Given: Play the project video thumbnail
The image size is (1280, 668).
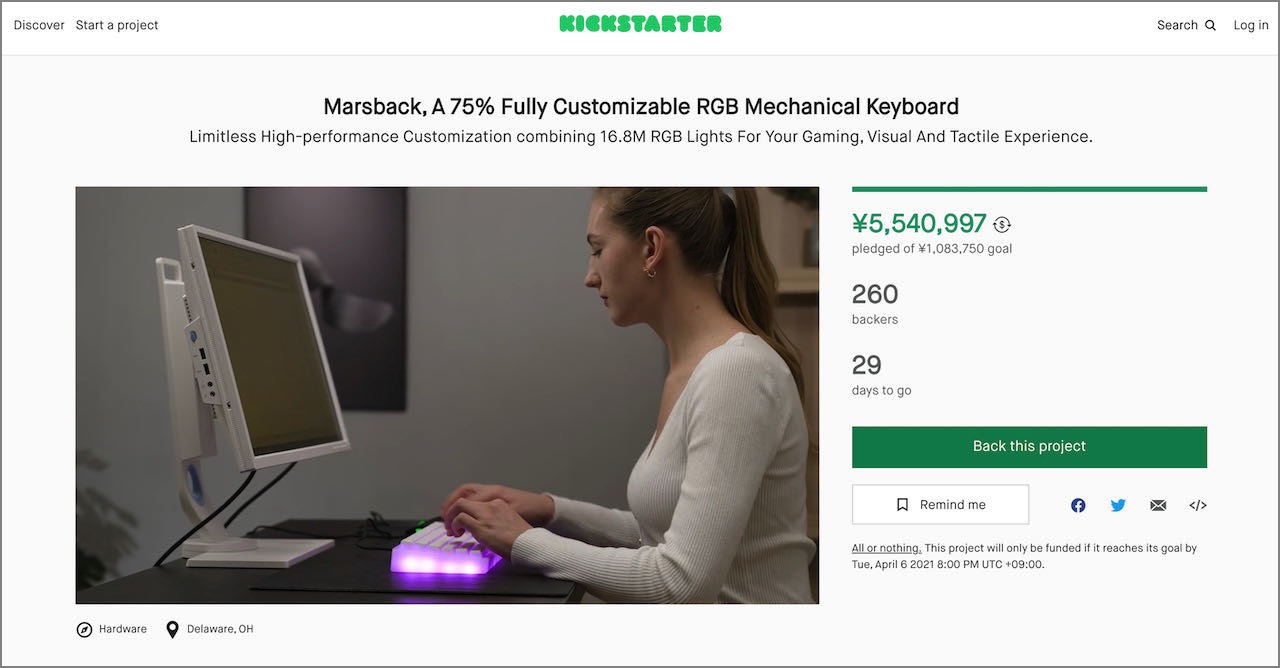Looking at the screenshot, I should click(447, 395).
